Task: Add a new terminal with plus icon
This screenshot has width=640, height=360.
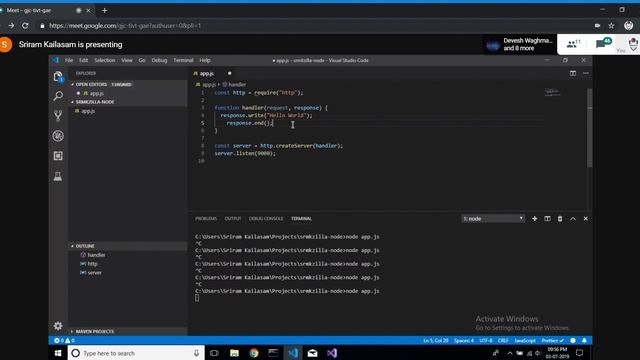Action: click(x=534, y=219)
